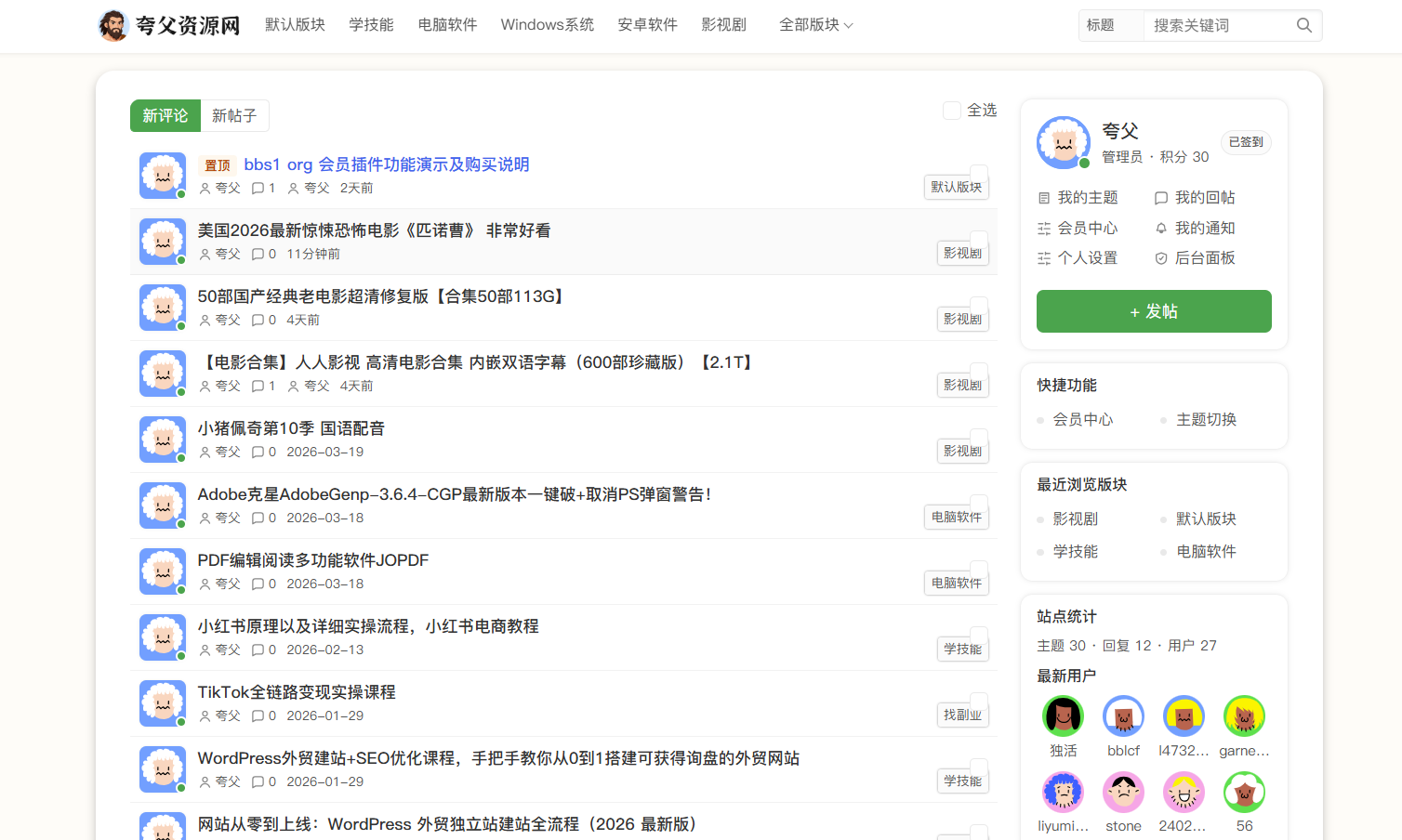
Task: Go to 安卓软件 nav section
Action: coord(647,25)
